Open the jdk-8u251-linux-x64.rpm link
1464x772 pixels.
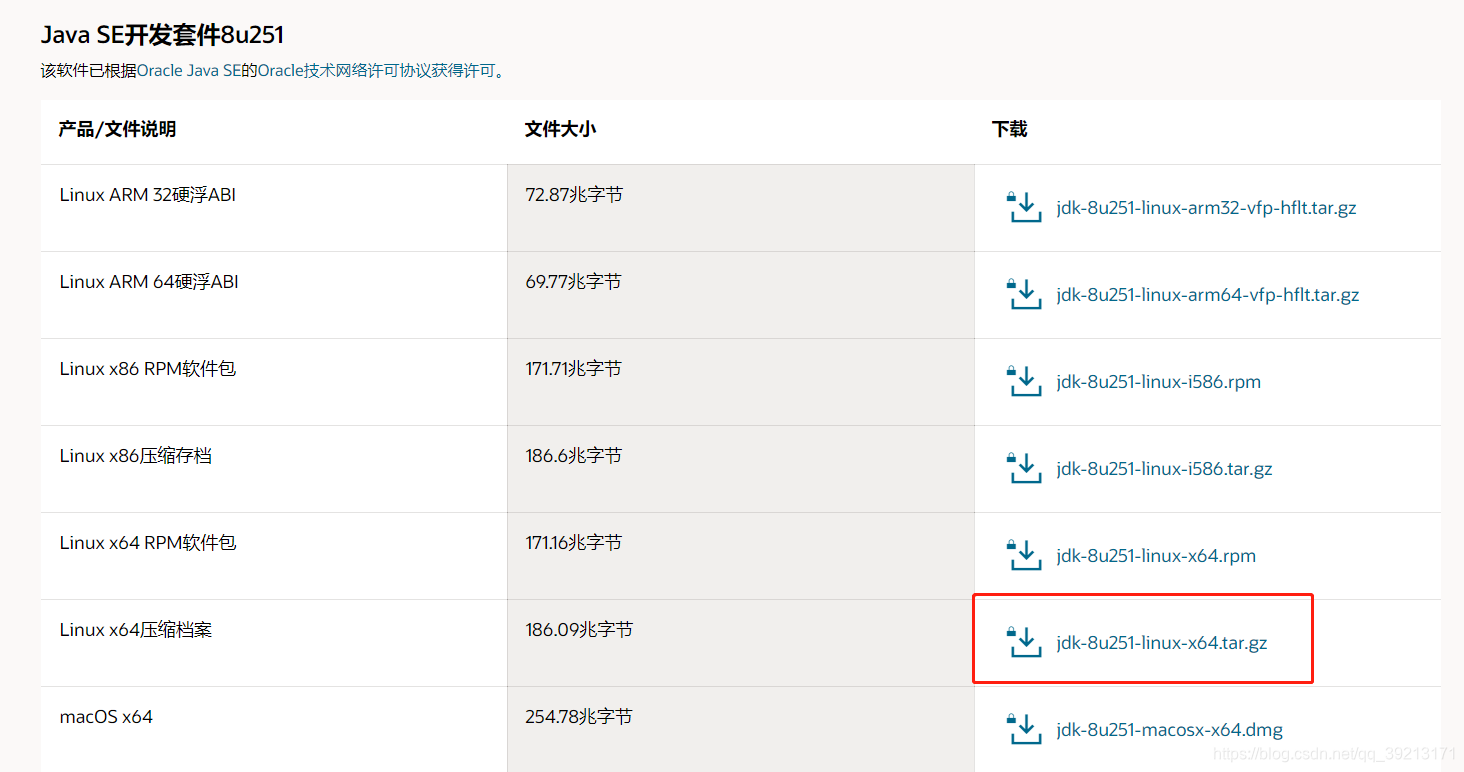click(1156, 556)
